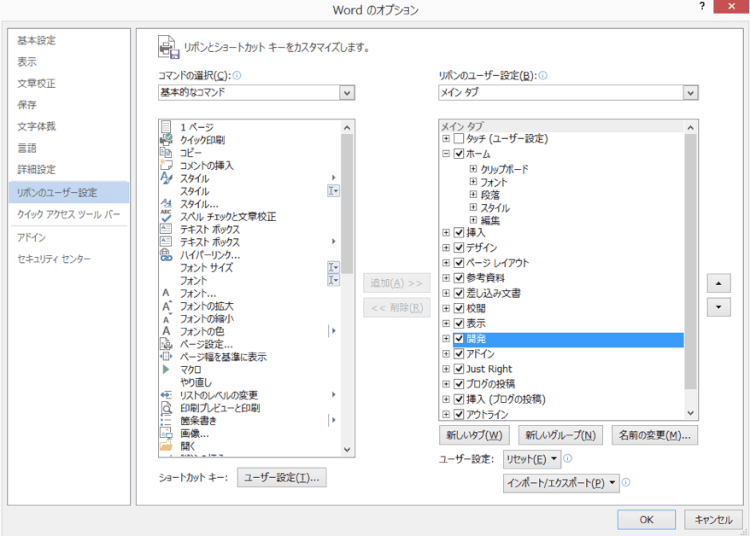Open クイック アクセス ツール バー category
The width and height of the screenshot is (750, 536).
point(69,214)
